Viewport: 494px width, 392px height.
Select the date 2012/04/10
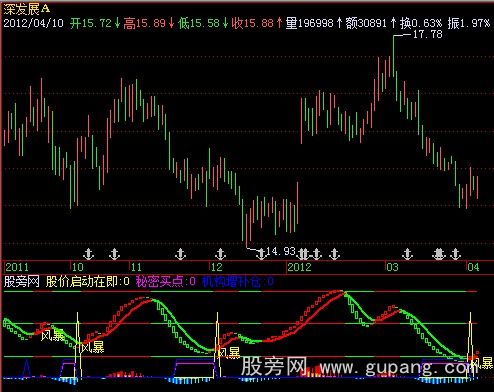[33, 23]
